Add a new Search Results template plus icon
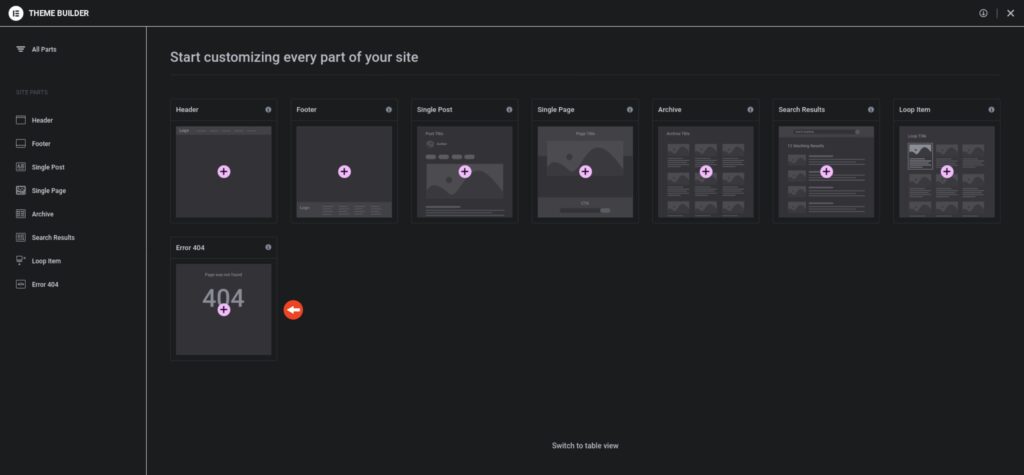 tap(826, 172)
